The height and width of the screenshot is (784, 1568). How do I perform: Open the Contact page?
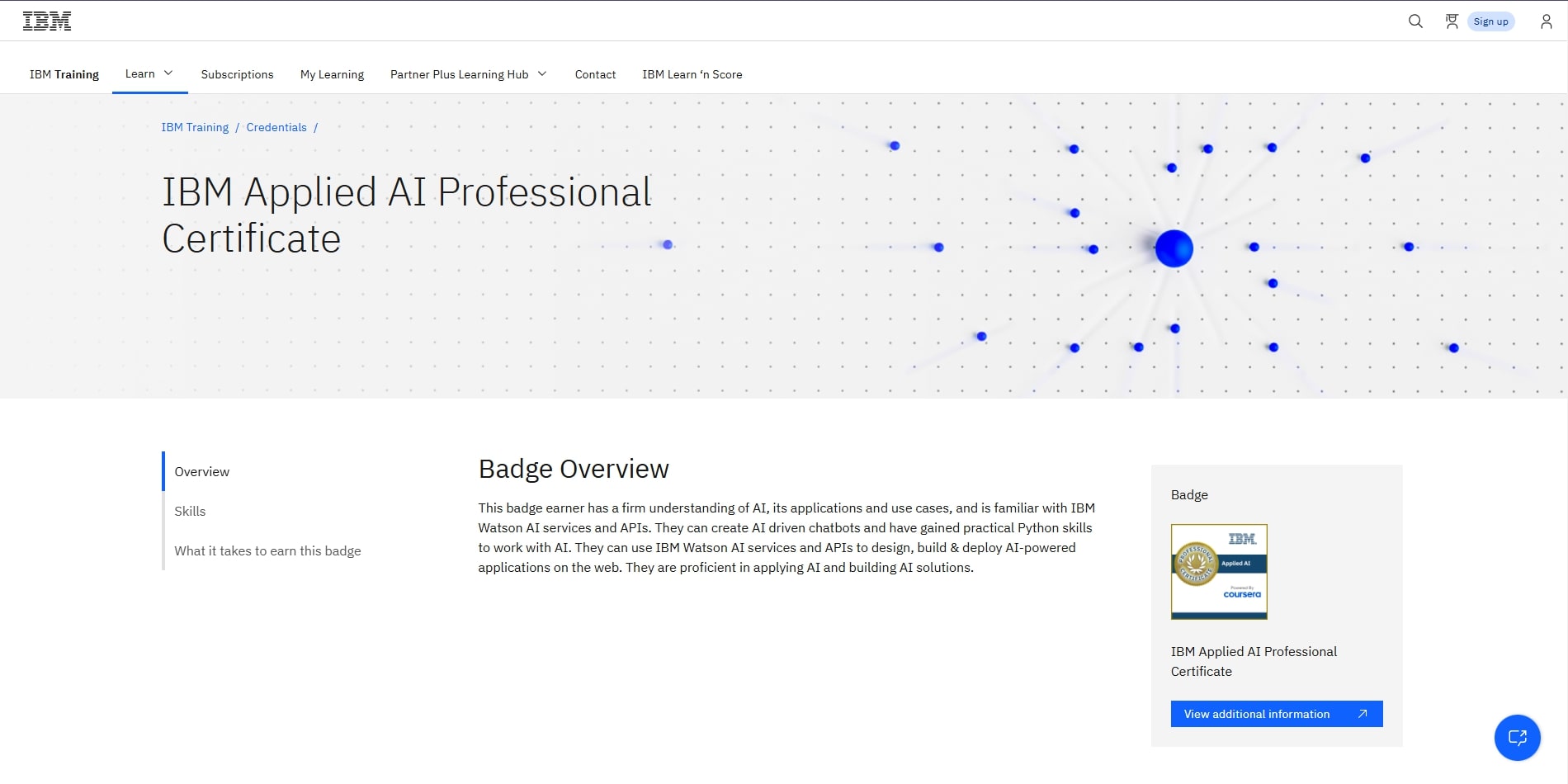595,74
